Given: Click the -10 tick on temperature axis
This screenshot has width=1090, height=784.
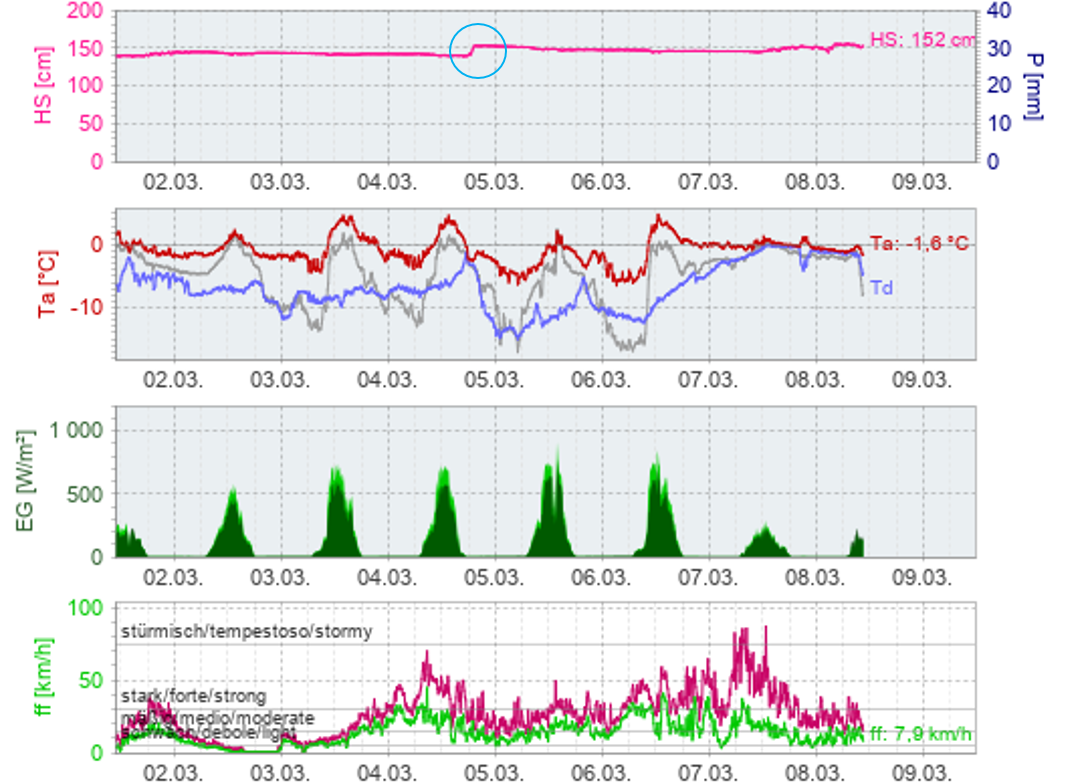Looking at the screenshot, I should (x=88, y=307).
